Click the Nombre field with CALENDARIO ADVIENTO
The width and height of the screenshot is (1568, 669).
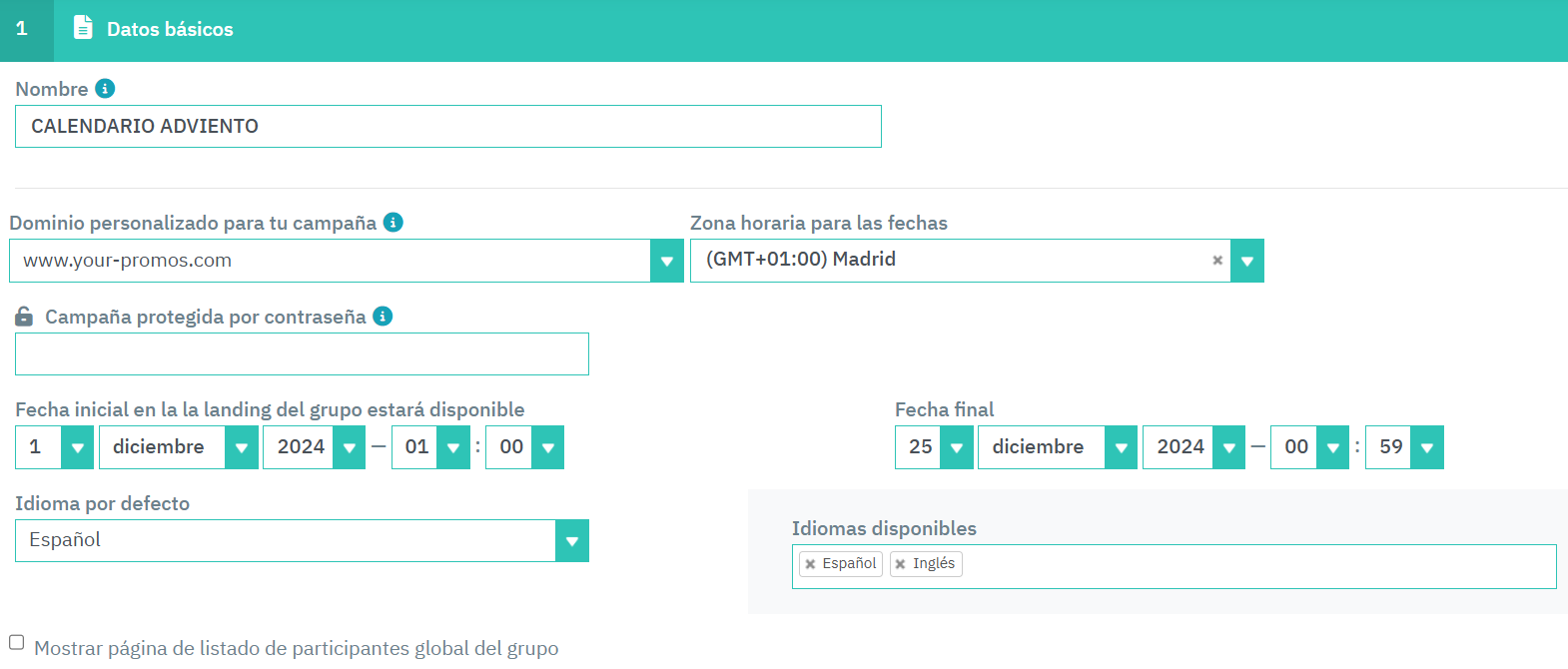click(447, 127)
